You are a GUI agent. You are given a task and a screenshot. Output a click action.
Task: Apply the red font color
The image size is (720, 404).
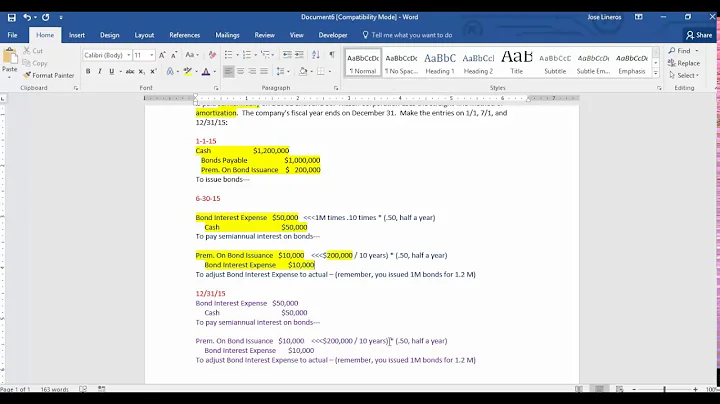coord(206,72)
